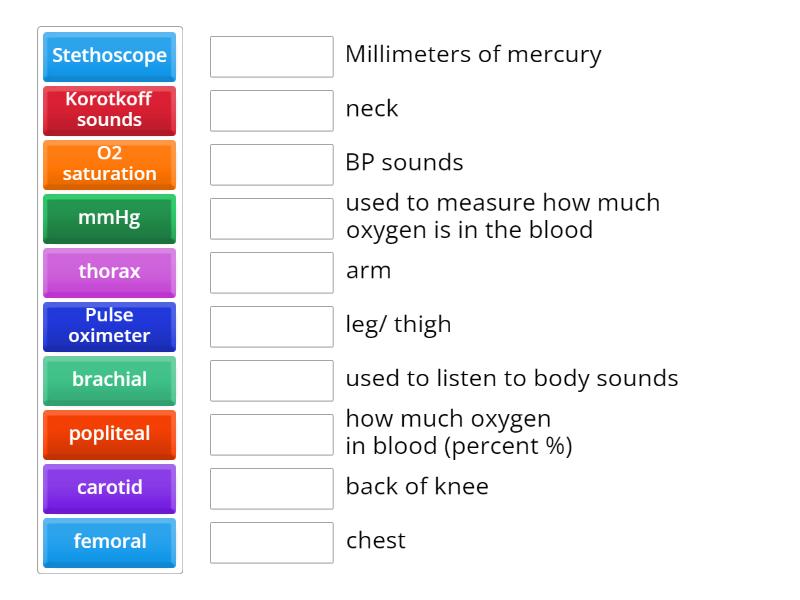Click the box beside used to listen to body sounds

[271, 379]
